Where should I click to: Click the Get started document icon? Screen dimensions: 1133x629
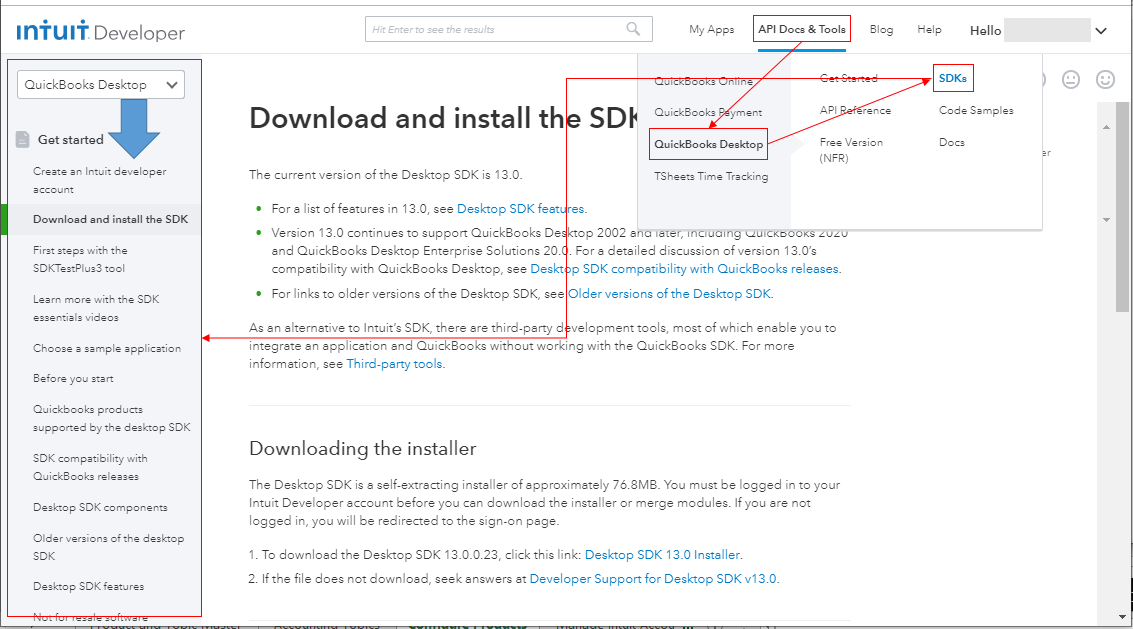click(22, 140)
